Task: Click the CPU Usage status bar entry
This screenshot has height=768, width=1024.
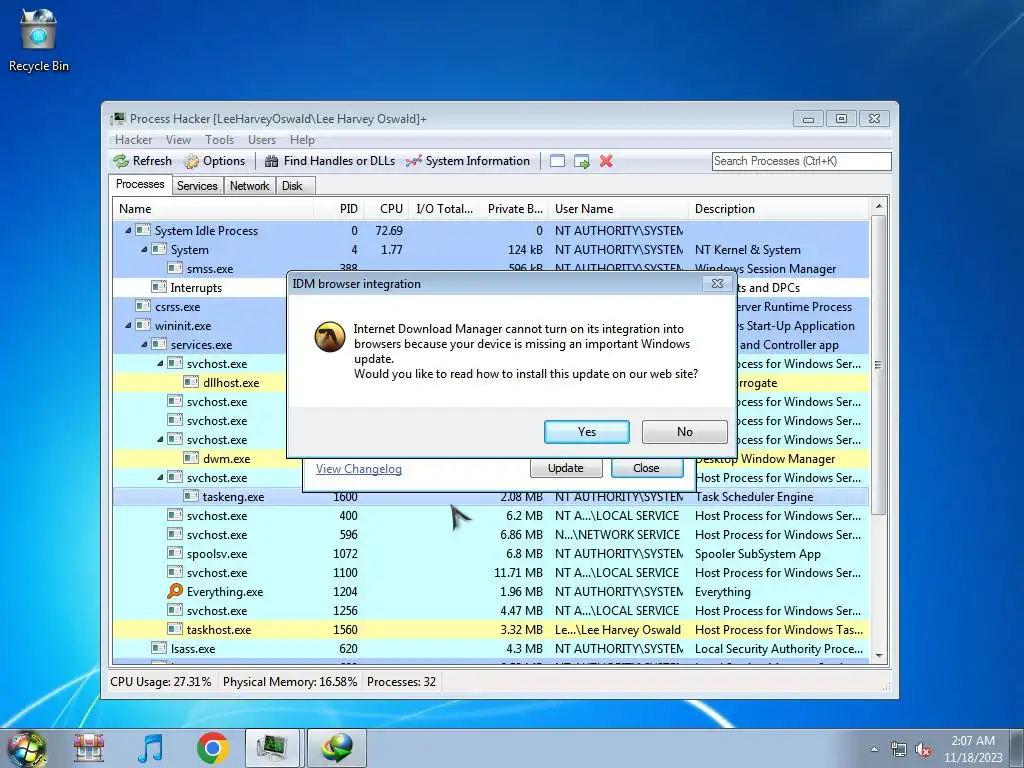Action: (161, 682)
